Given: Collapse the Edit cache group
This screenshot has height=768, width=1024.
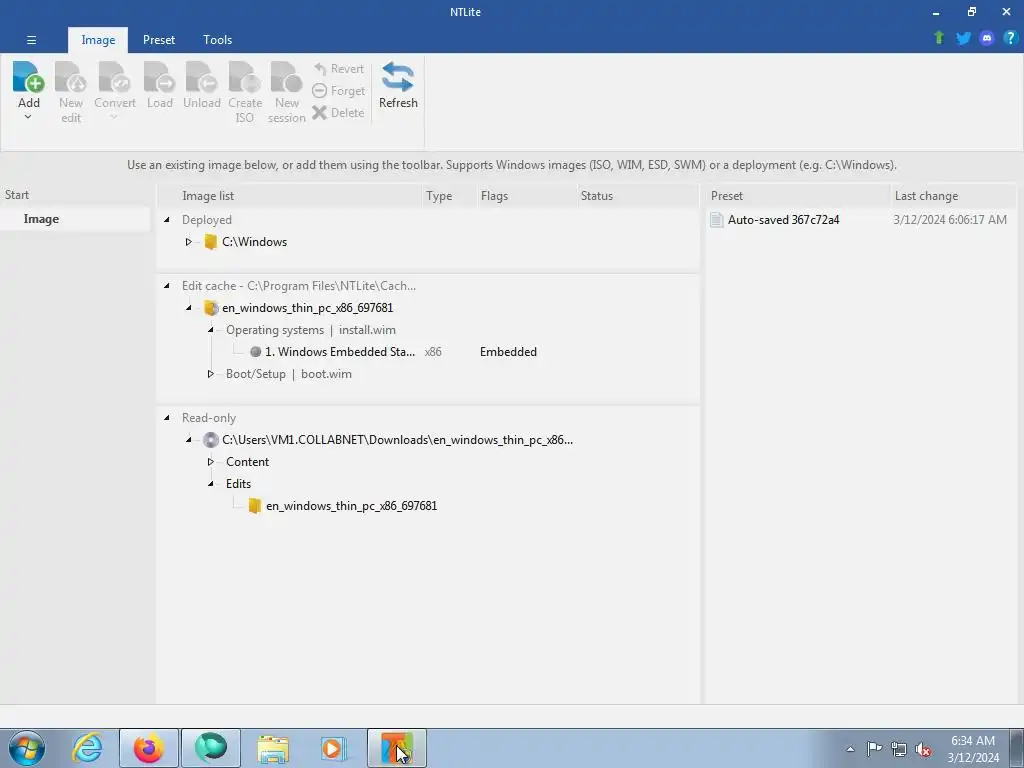Looking at the screenshot, I should [x=167, y=285].
